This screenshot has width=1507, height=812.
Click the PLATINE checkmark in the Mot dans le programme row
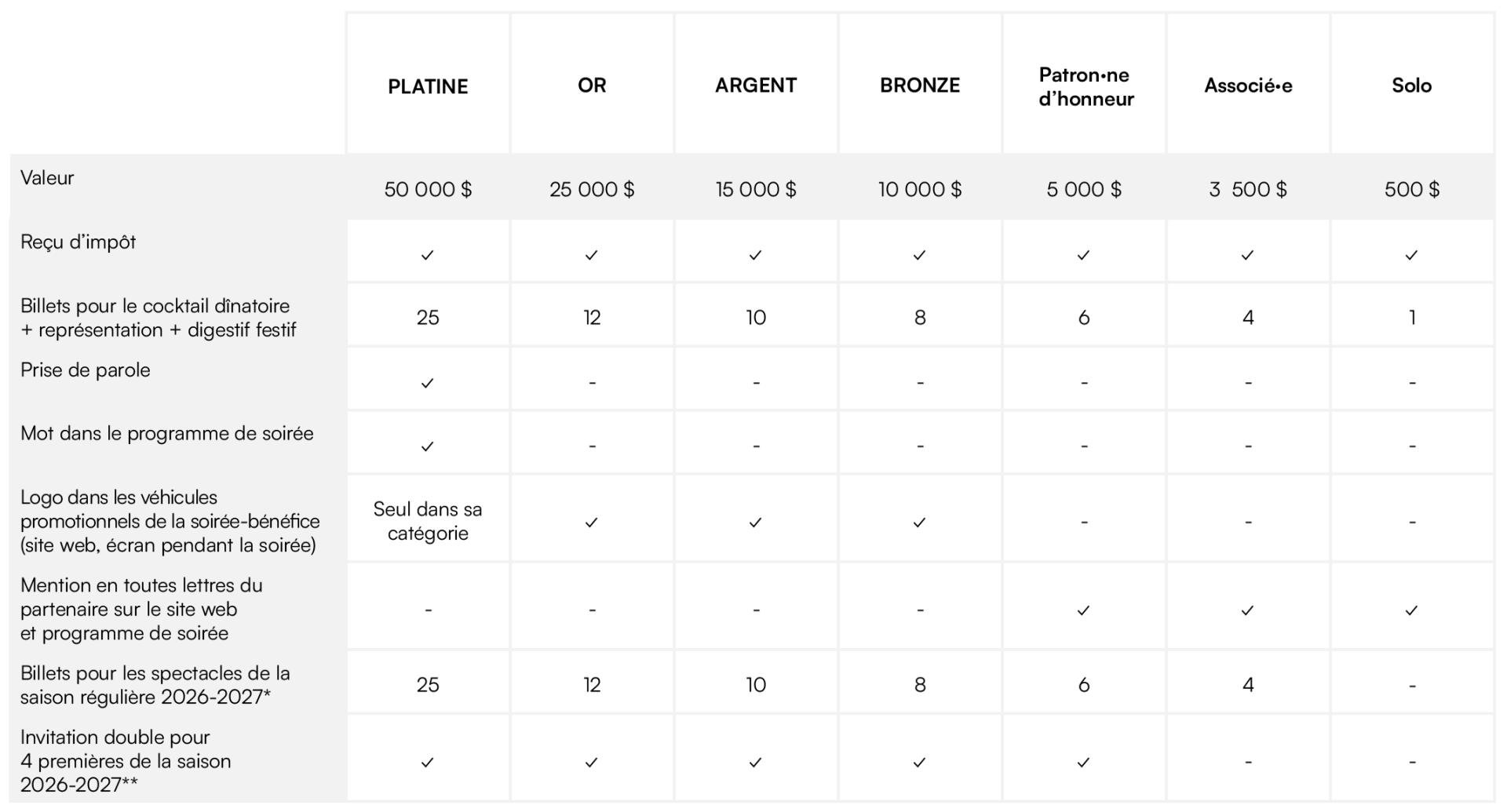(x=427, y=446)
